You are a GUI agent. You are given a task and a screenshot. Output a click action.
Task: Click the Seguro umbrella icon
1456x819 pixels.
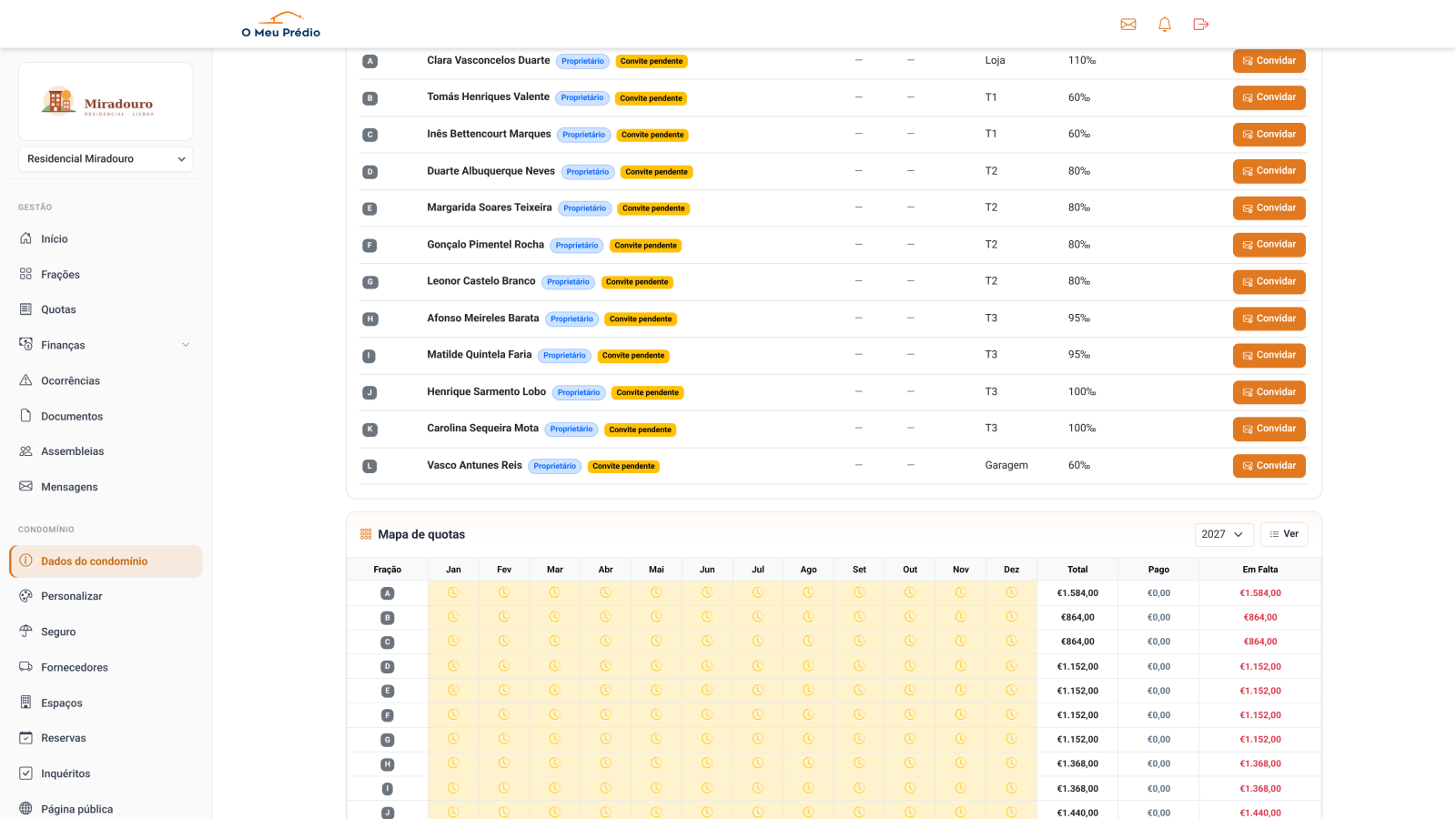point(26,632)
